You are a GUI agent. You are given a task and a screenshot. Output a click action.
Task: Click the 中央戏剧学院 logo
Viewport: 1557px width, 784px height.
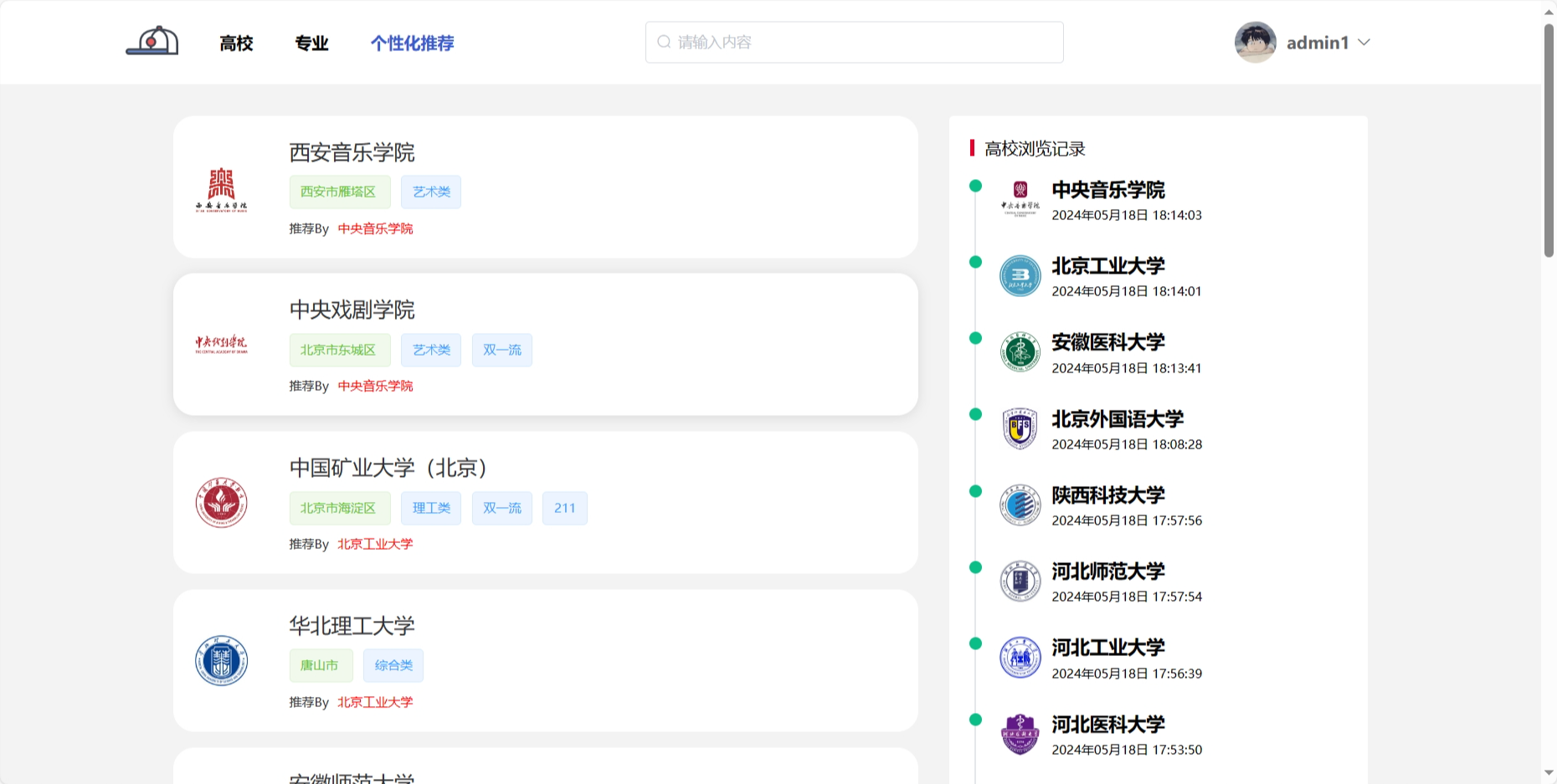click(221, 345)
